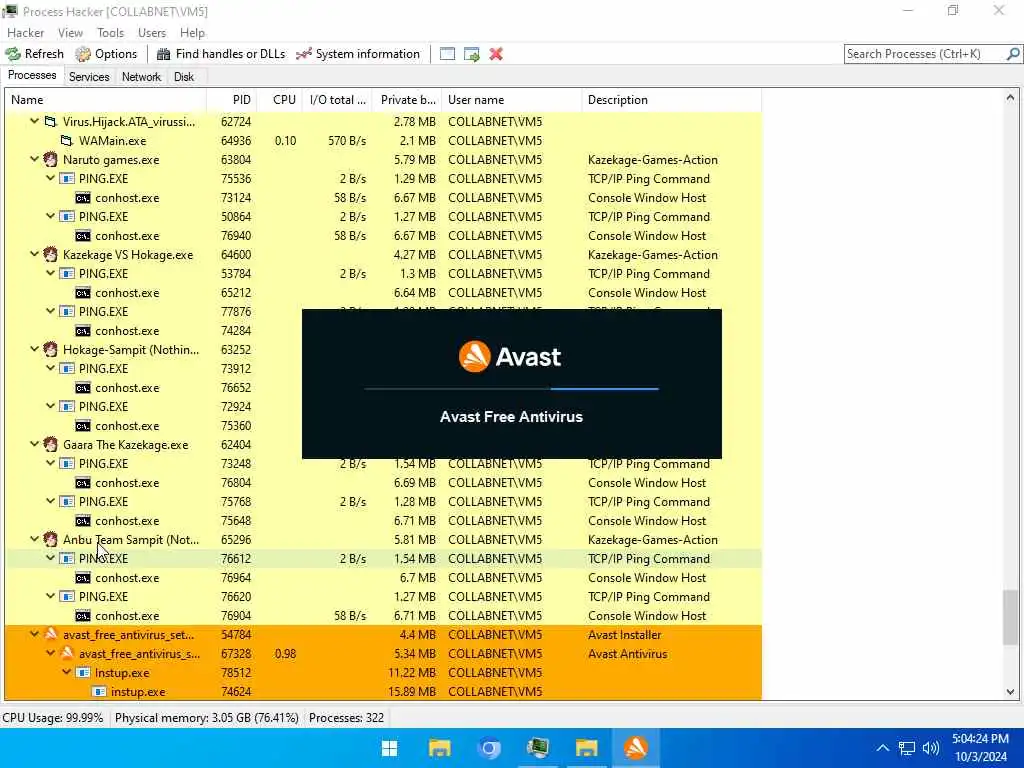1024x768 pixels.
Task: Click the find window toolbar icon
Action: [447, 54]
